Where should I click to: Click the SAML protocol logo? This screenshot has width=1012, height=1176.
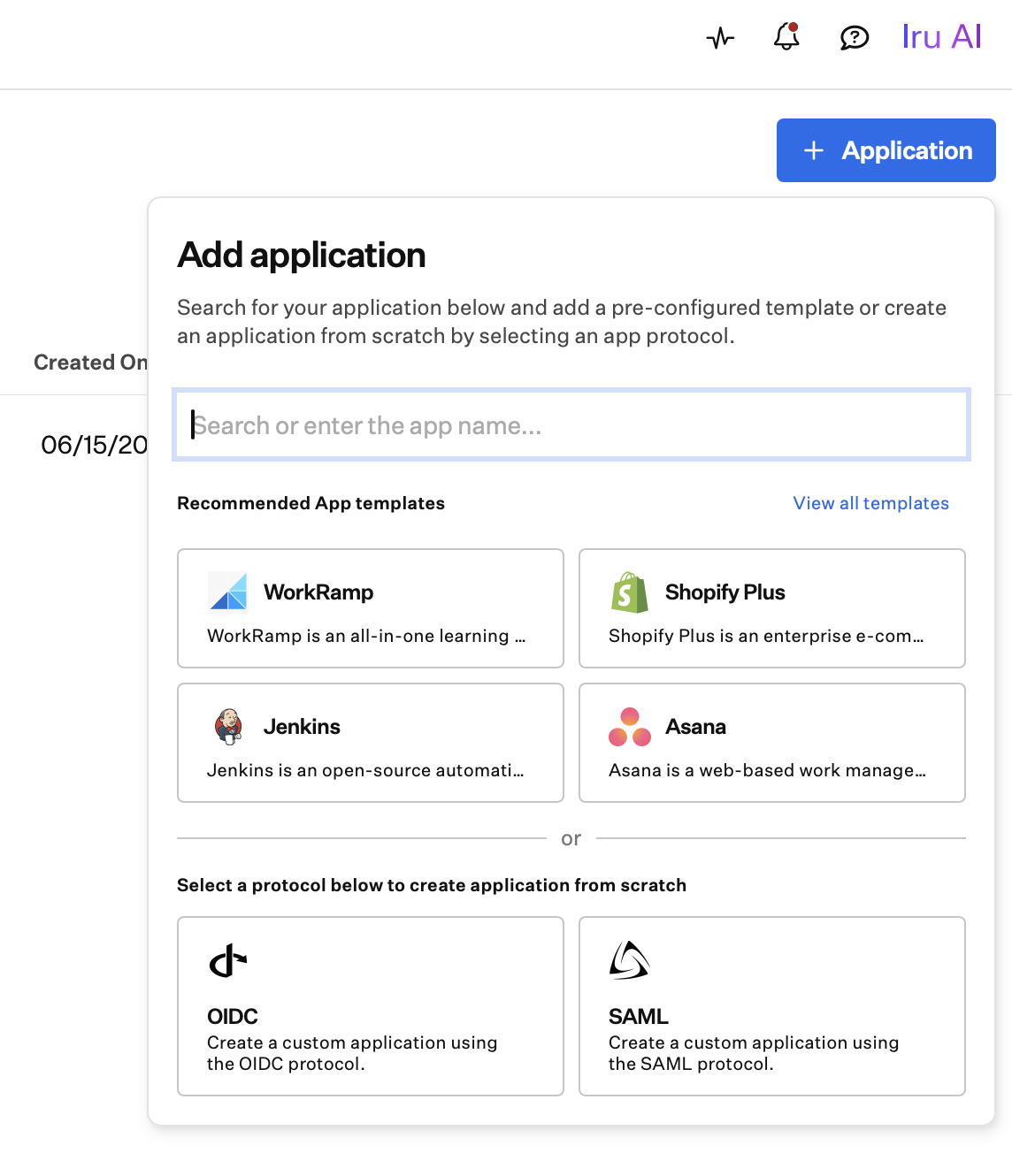point(629,960)
